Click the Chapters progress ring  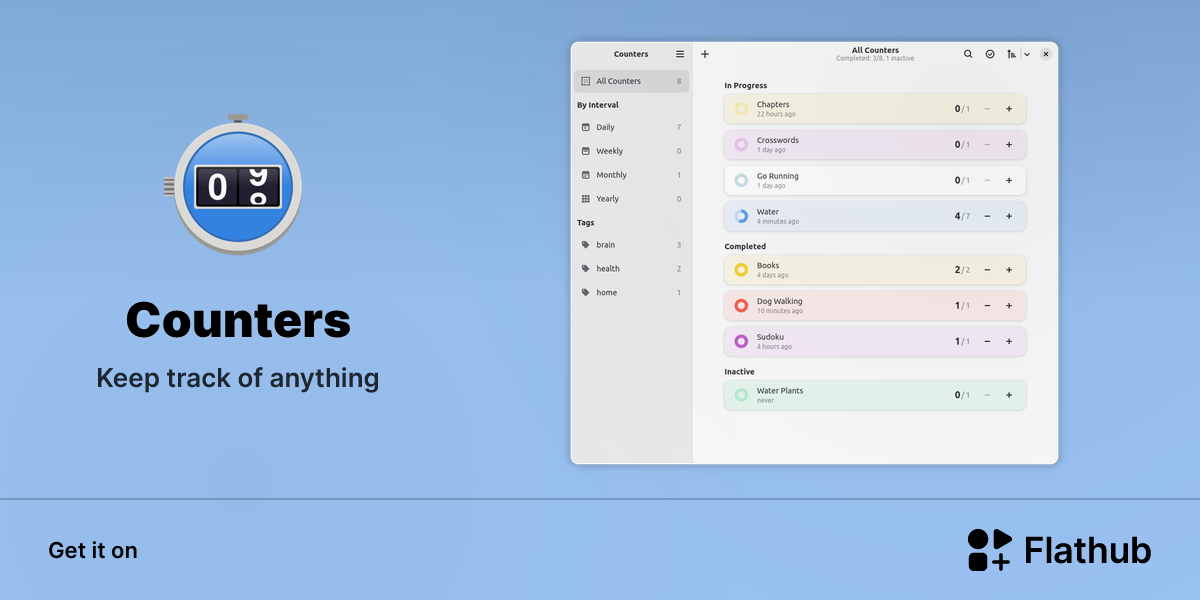[741, 109]
